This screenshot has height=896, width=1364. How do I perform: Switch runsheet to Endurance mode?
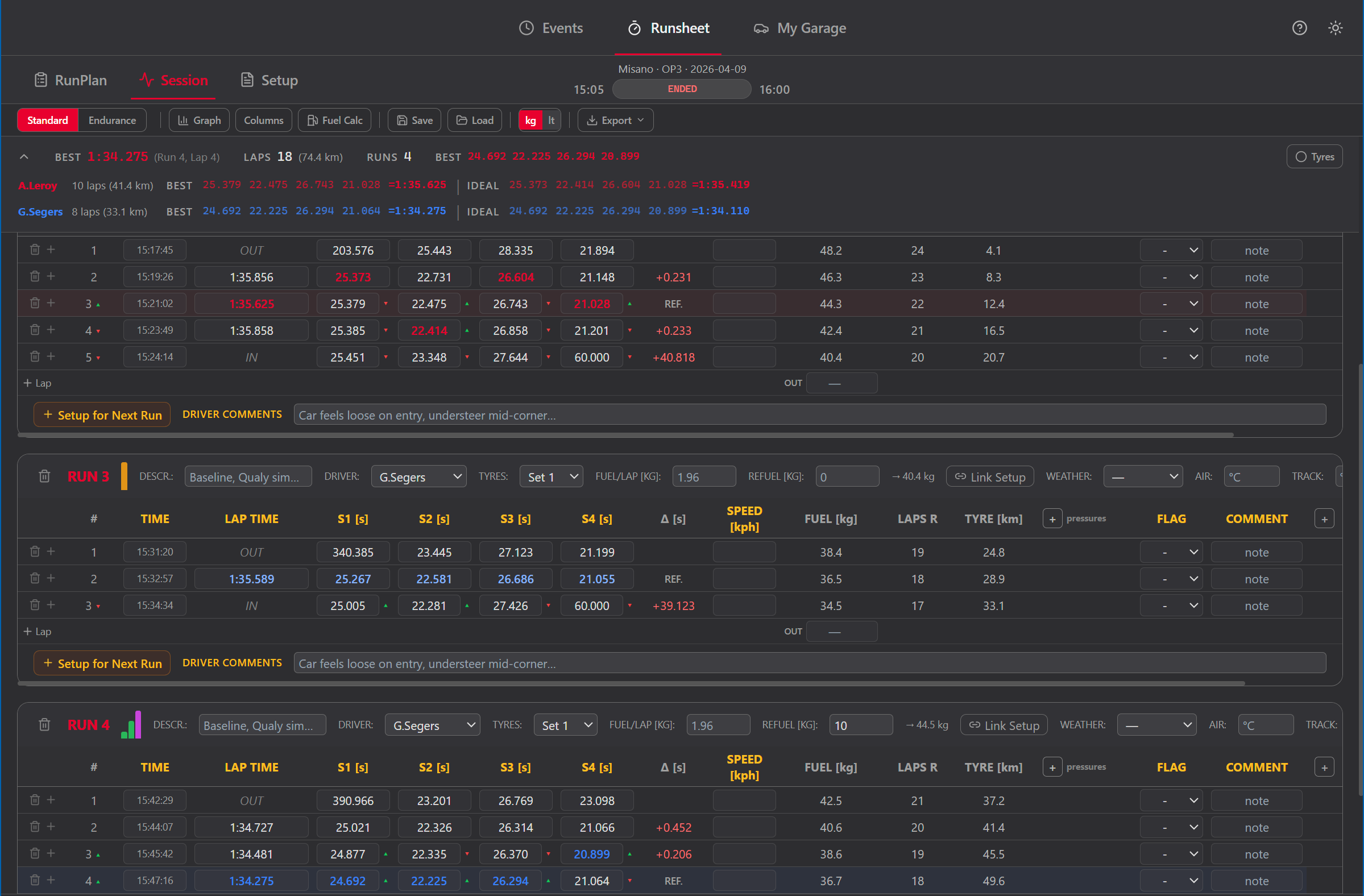click(112, 120)
